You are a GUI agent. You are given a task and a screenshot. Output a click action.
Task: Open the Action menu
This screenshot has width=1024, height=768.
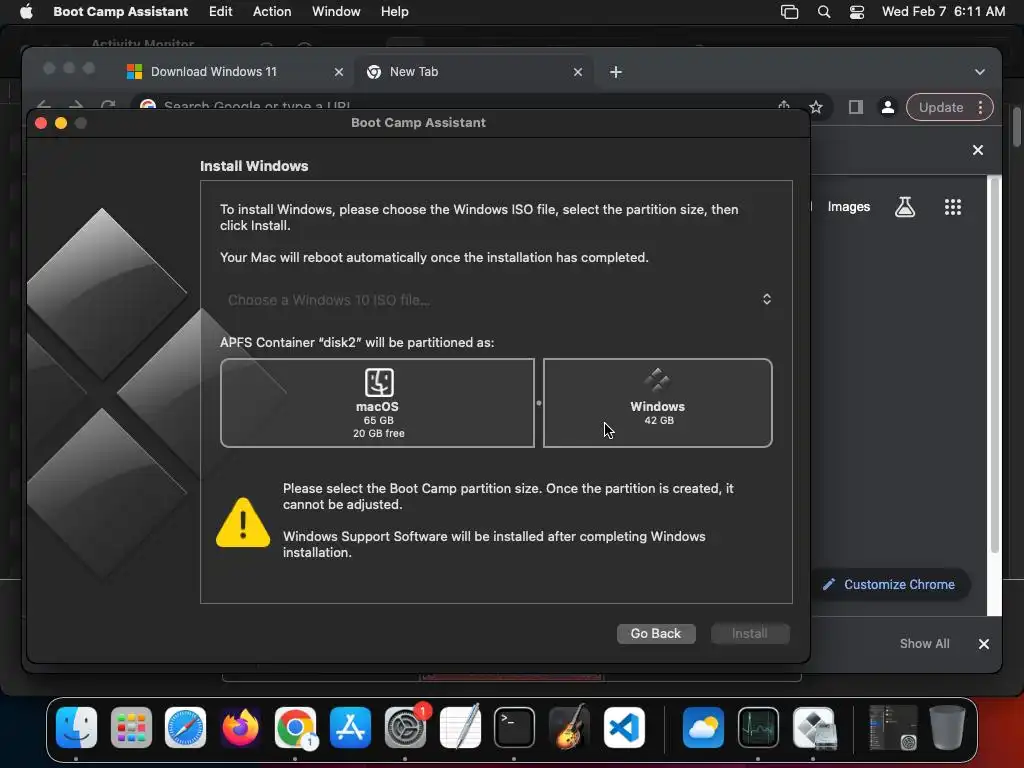click(x=272, y=12)
